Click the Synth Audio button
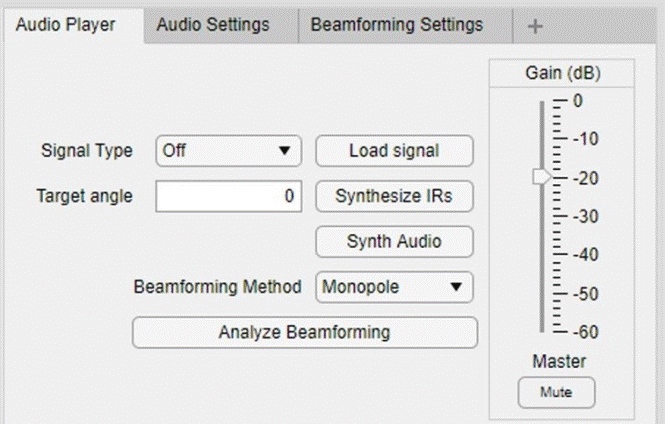This screenshot has width=665, height=424. tap(394, 241)
